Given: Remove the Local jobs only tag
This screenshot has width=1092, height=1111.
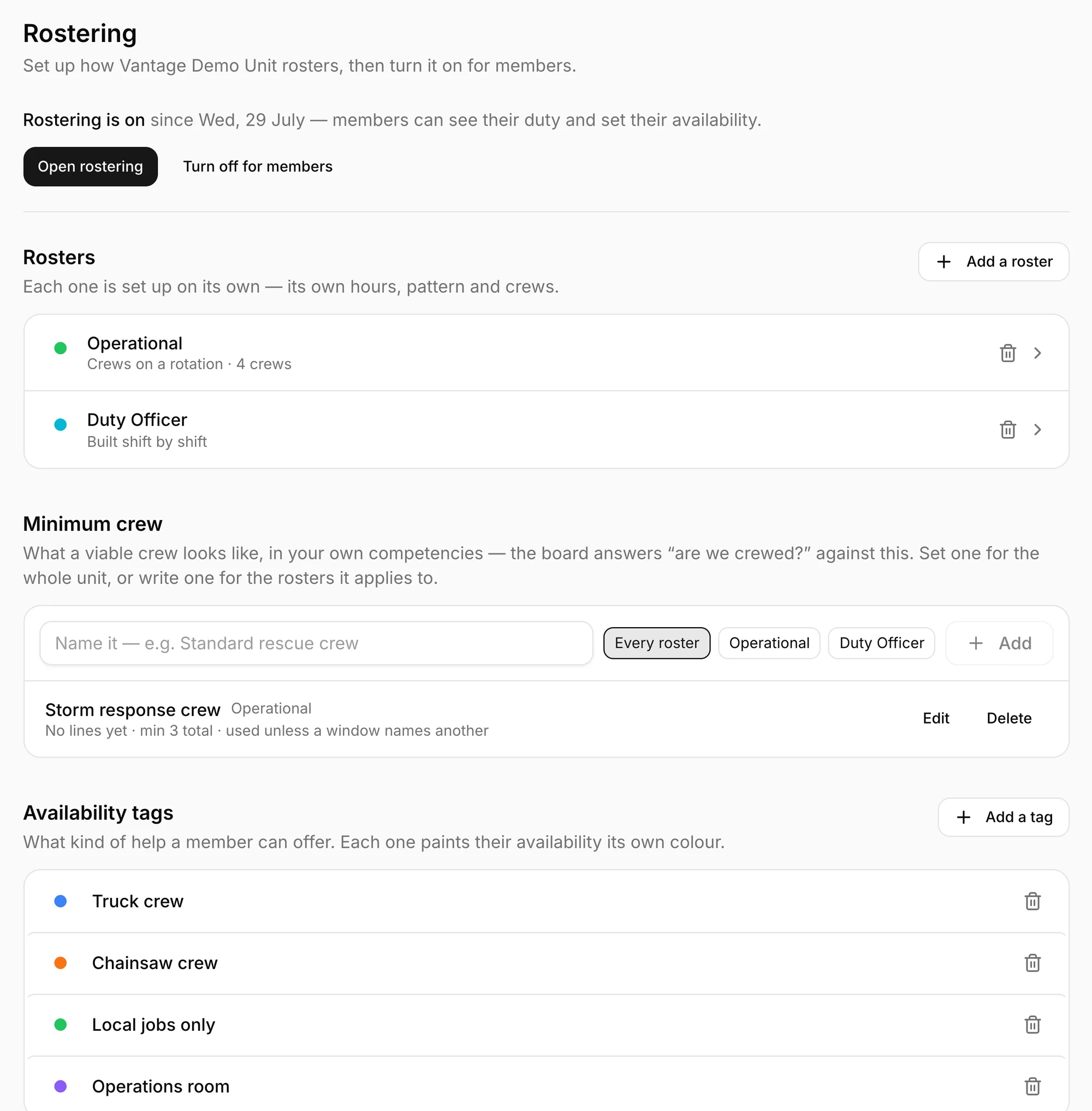Looking at the screenshot, I should 1032,1025.
